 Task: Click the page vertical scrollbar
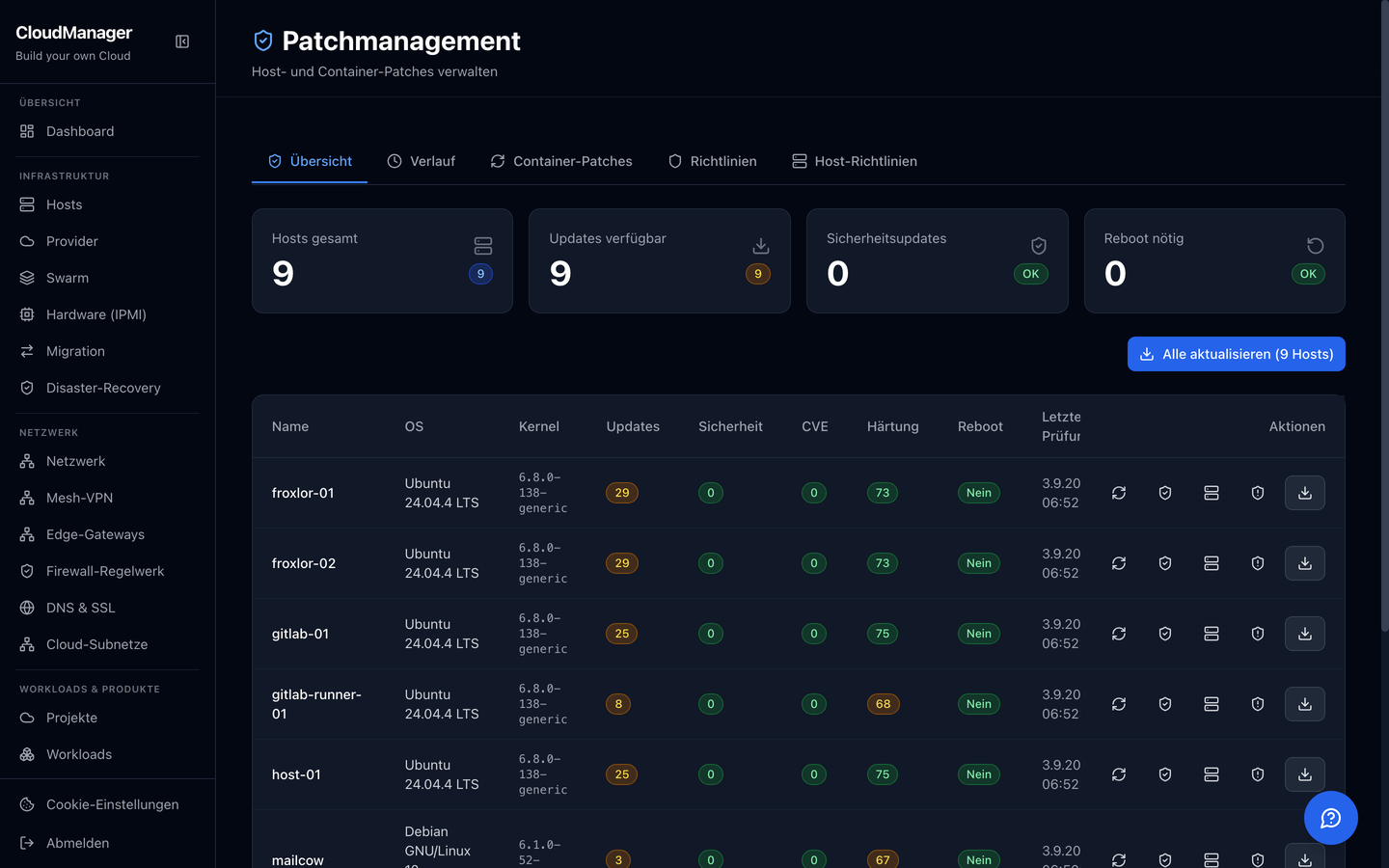coord(1385,318)
